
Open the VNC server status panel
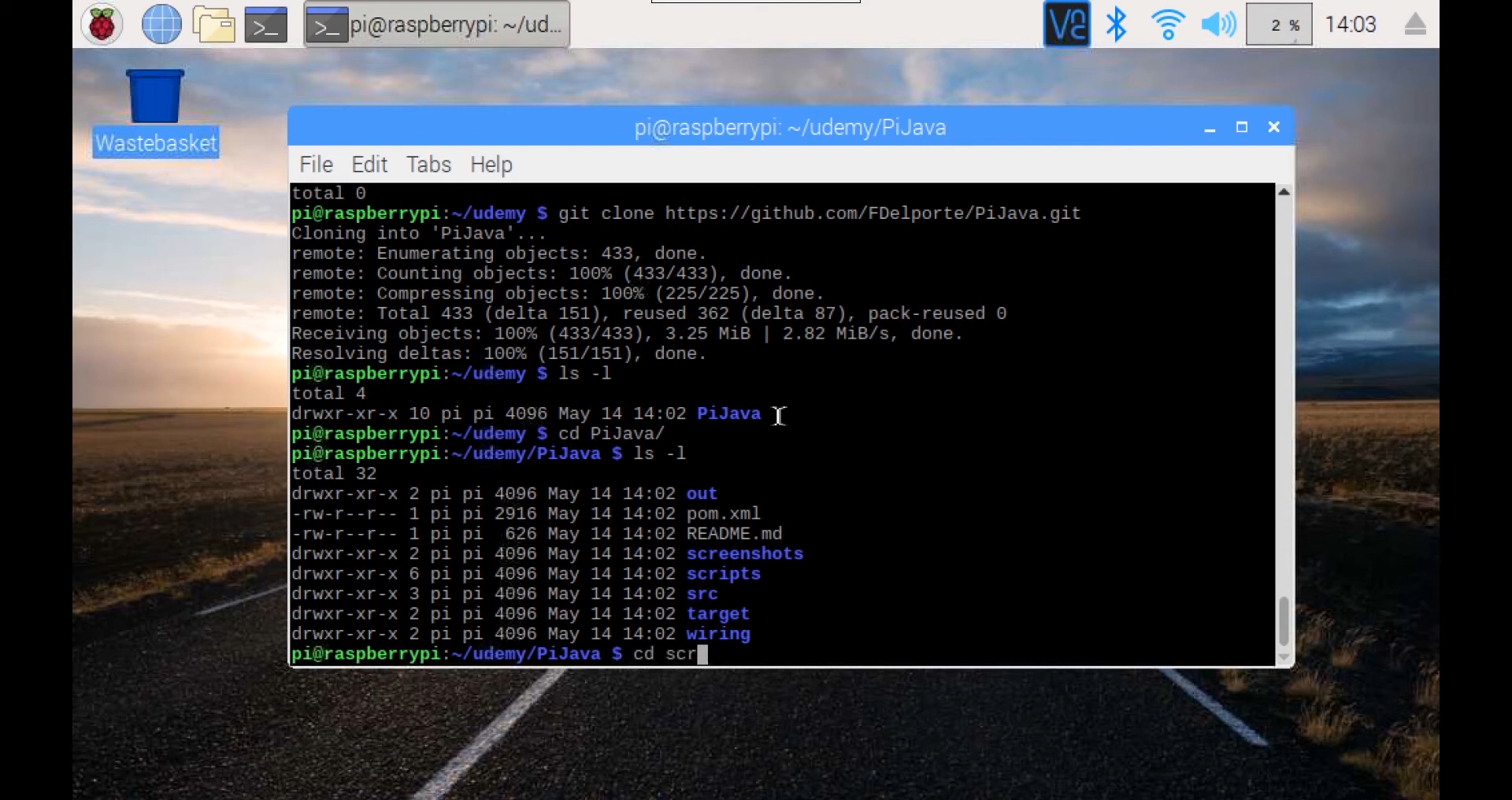(1066, 24)
